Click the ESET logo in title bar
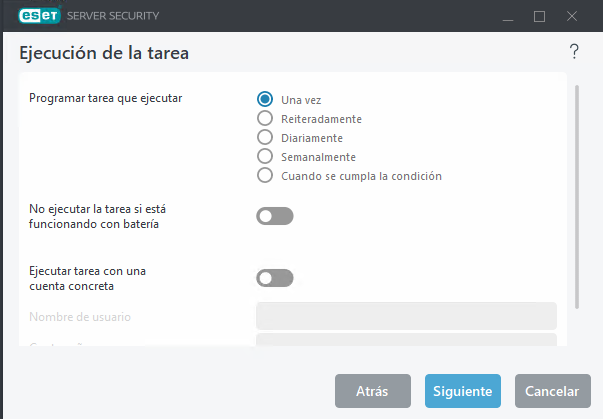 [39, 16]
